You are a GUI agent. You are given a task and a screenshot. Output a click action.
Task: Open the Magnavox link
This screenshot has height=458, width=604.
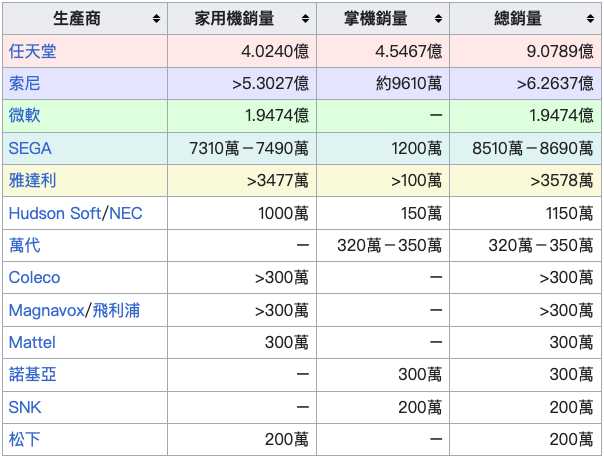(46, 310)
